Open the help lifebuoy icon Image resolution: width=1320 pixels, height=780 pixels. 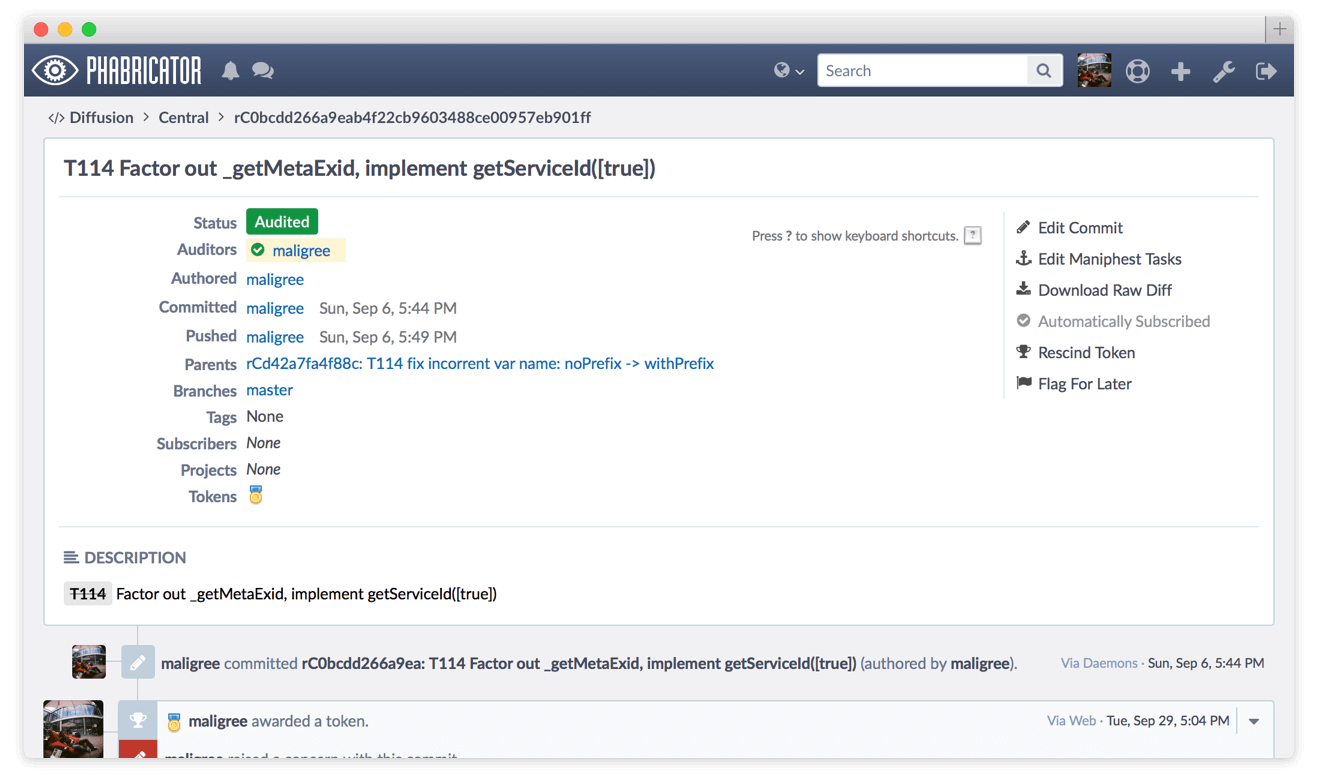click(1138, 71)
